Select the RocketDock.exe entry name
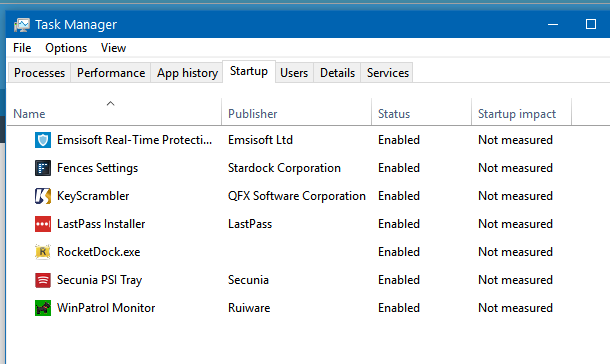Viewport: 610px width, 364px height. (x=98, y=252)
